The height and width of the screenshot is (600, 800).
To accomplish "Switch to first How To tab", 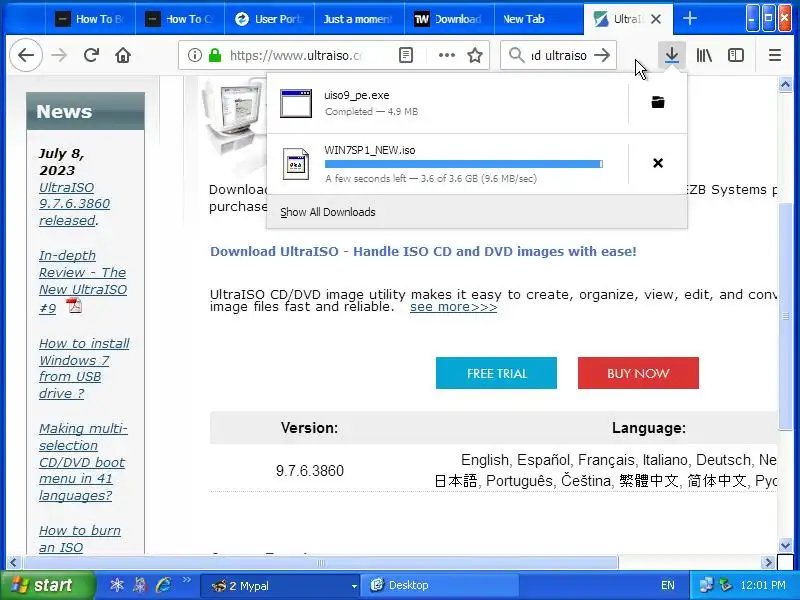I will coord(91,19).
